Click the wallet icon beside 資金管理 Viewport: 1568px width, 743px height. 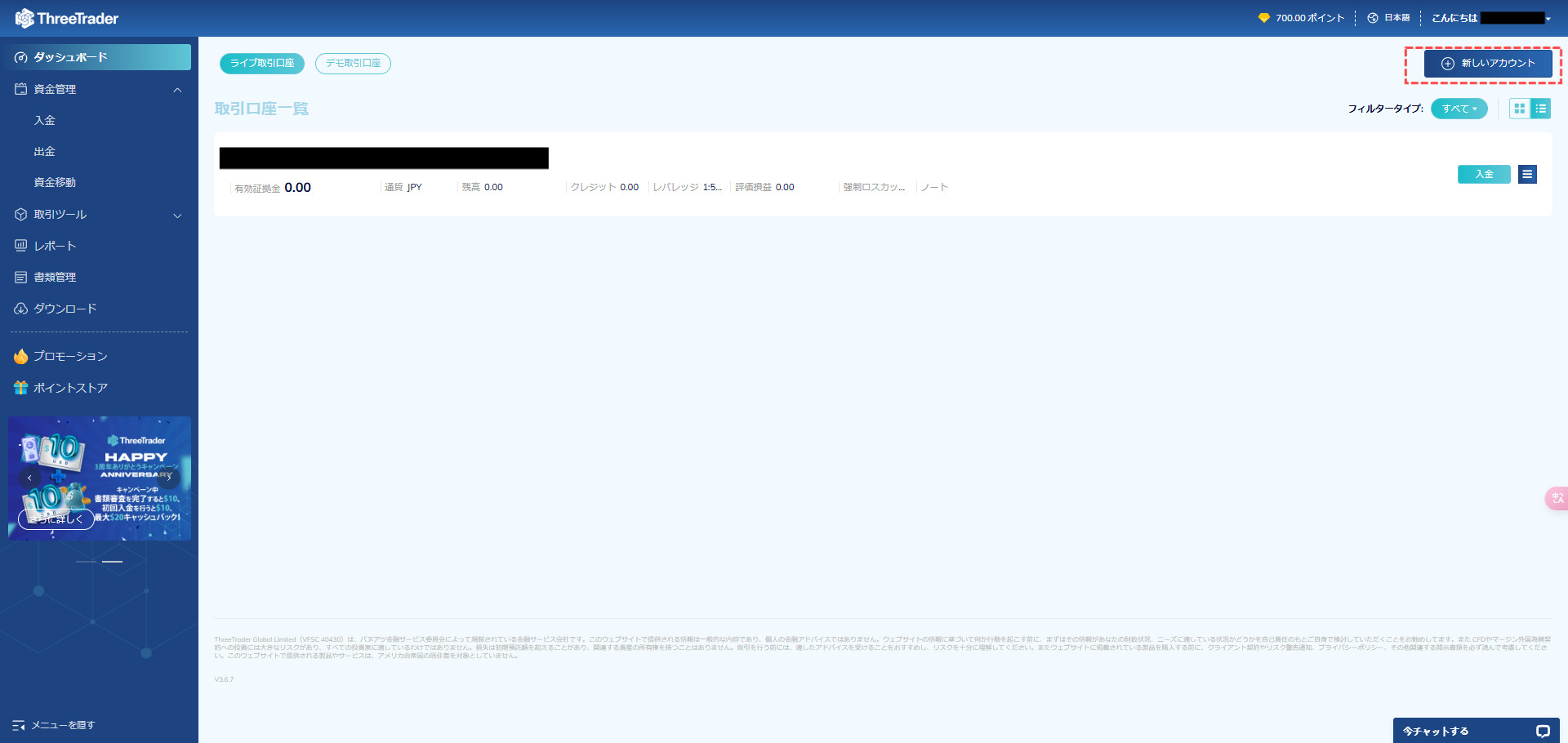21,89
